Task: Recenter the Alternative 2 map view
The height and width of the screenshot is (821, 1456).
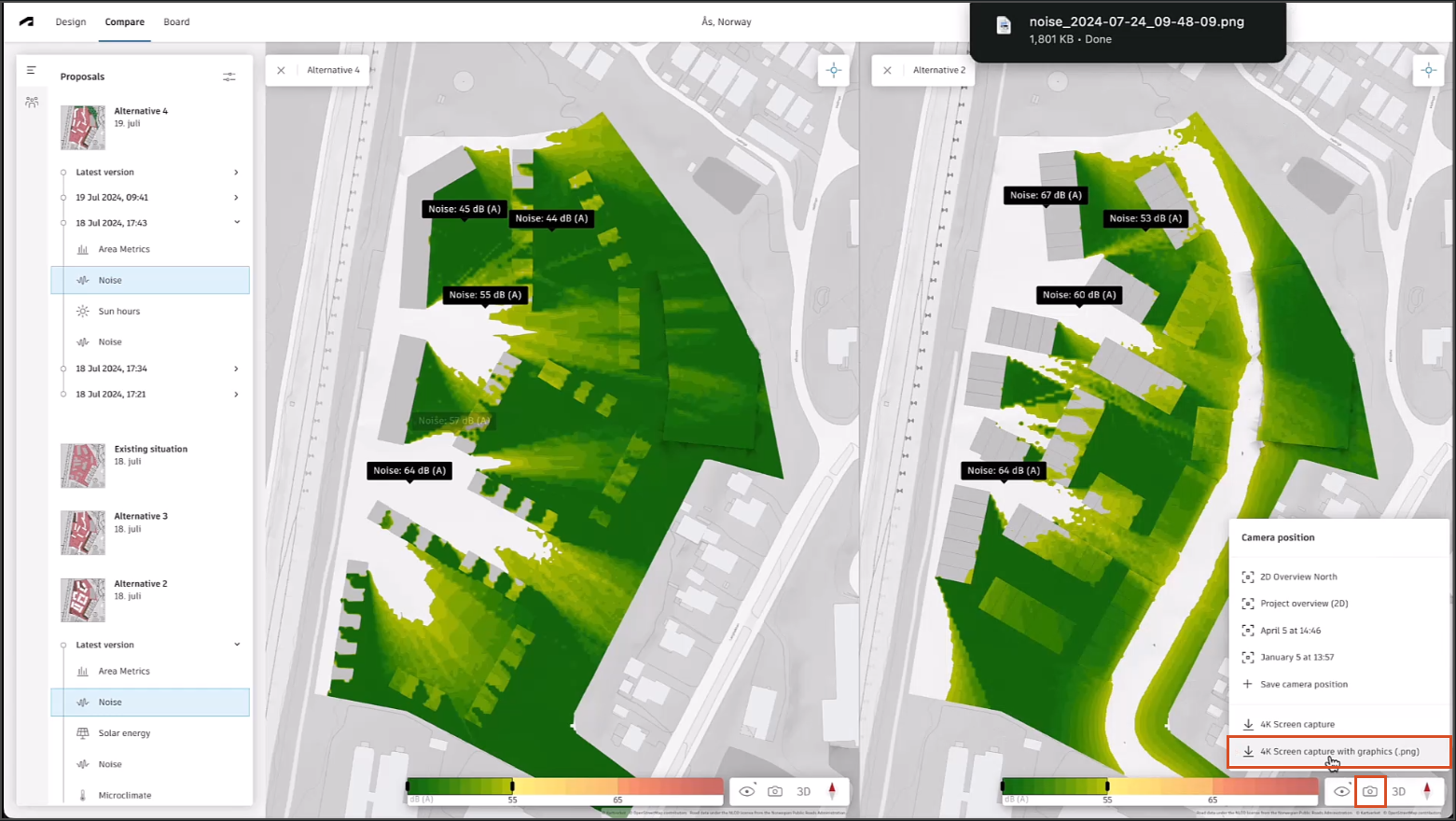Action: [1428, 70]
